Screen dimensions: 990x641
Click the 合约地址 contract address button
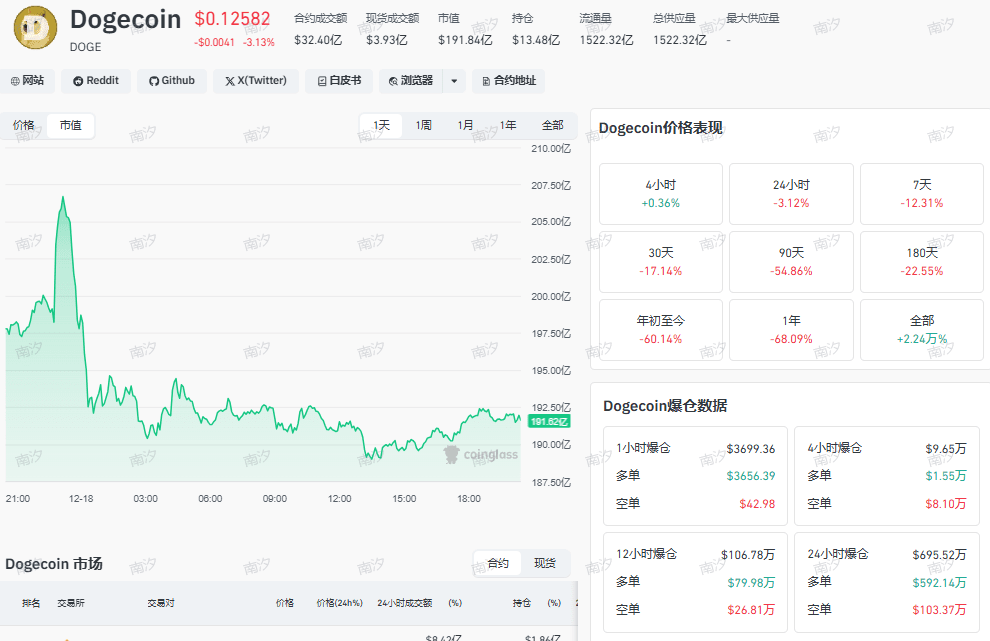508,81
